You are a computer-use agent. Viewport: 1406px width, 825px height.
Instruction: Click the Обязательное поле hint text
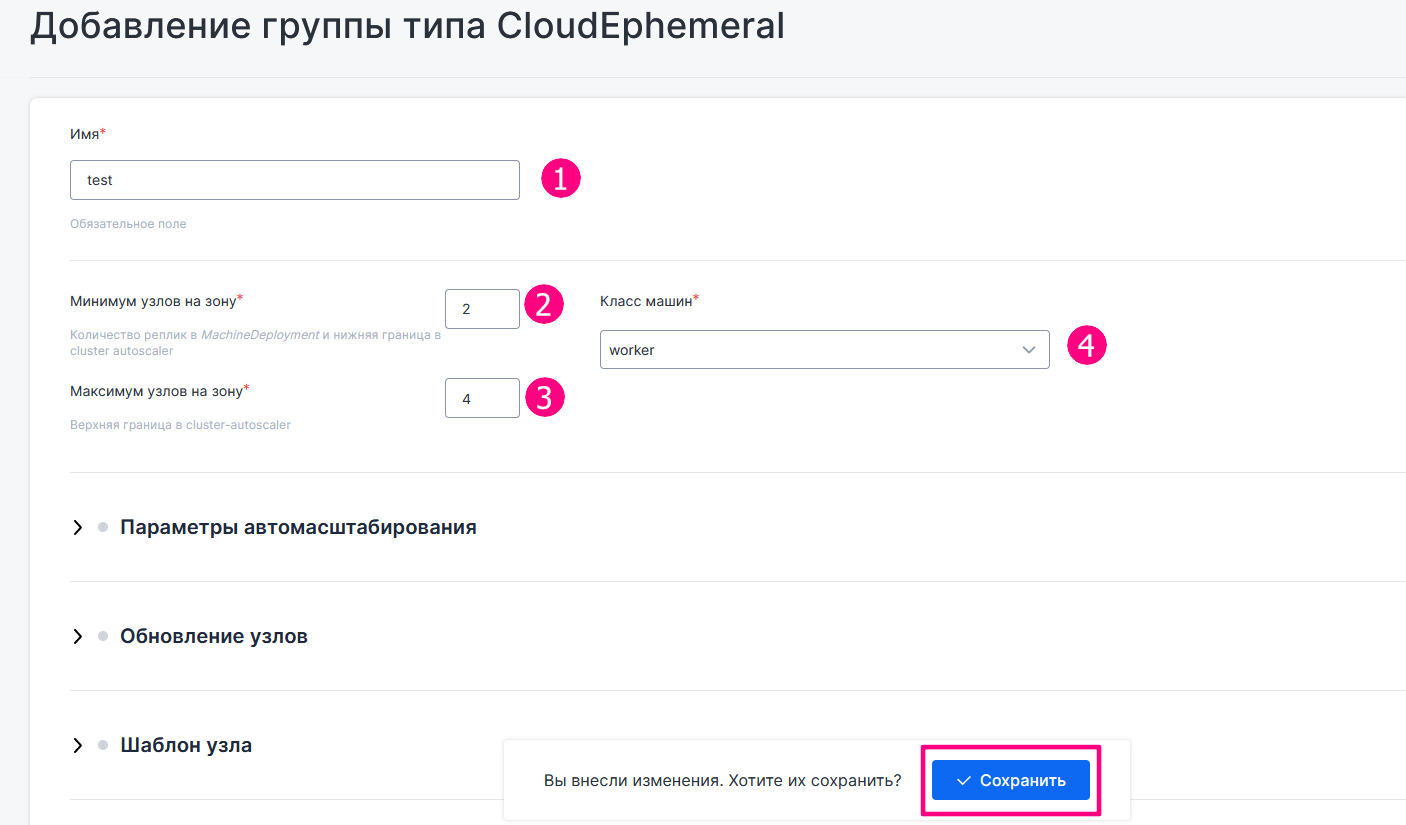tap(128, 224)
